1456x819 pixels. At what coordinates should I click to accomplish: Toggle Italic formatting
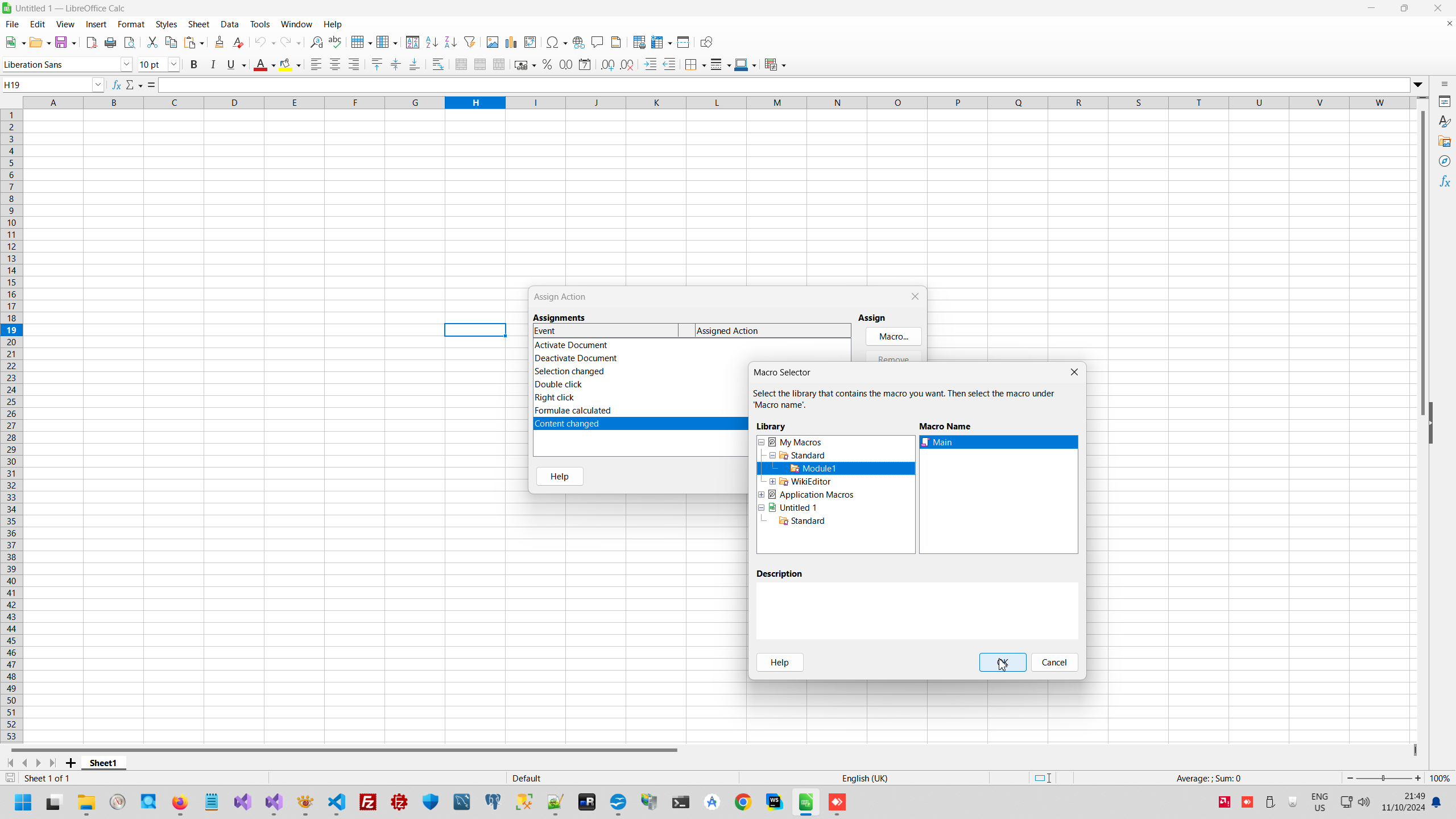point(213,64)
